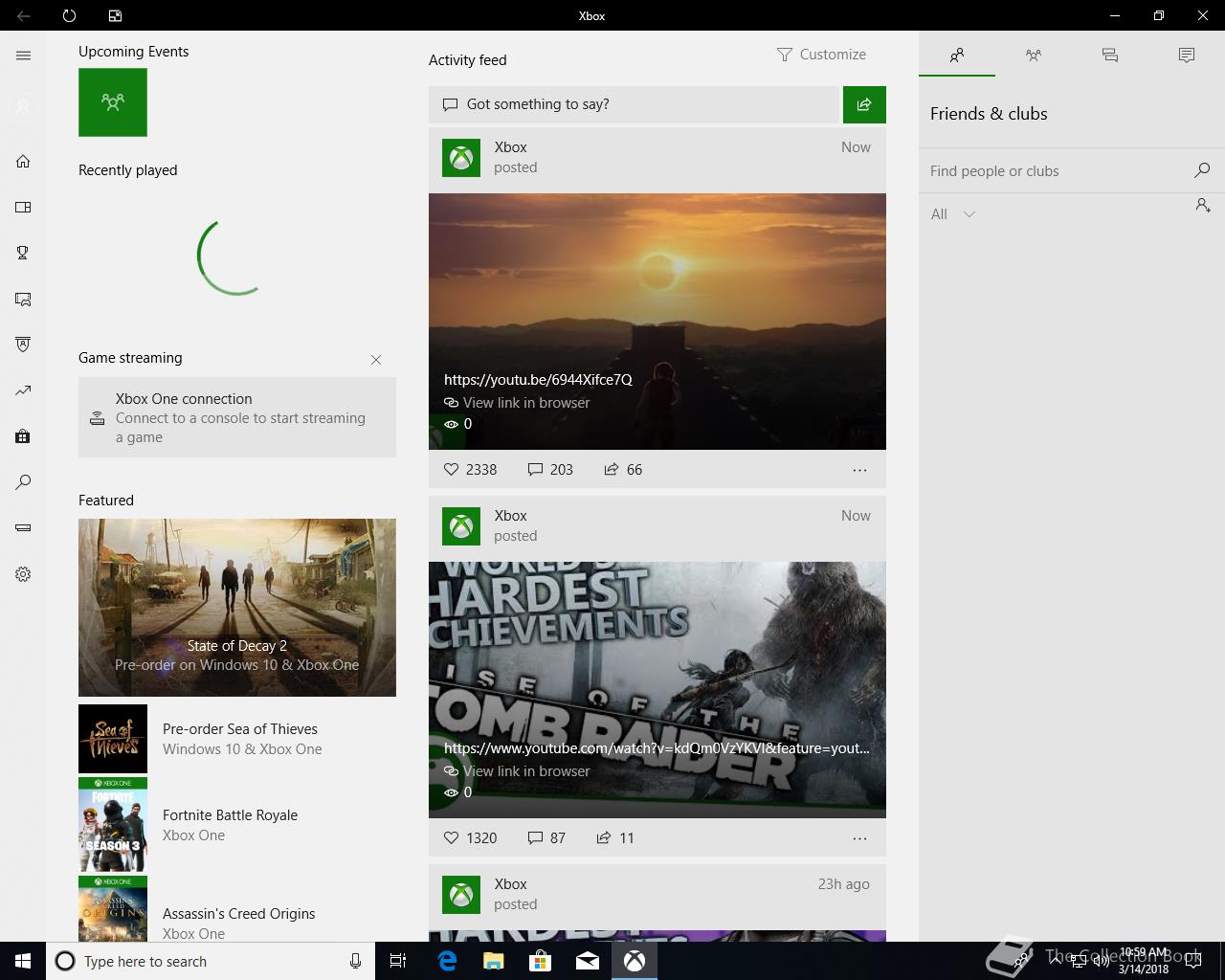This screenshot has height=980, width=1225.
Task: Click the compact view icon in title bar
Action: pyautogui.click(x=115, y=15)
